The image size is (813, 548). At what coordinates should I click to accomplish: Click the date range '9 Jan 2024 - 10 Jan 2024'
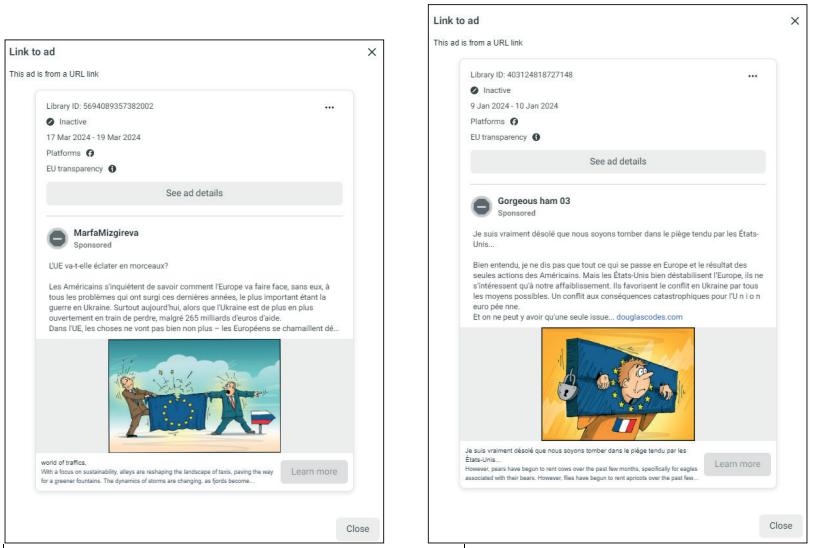click(x=514, y=106)
